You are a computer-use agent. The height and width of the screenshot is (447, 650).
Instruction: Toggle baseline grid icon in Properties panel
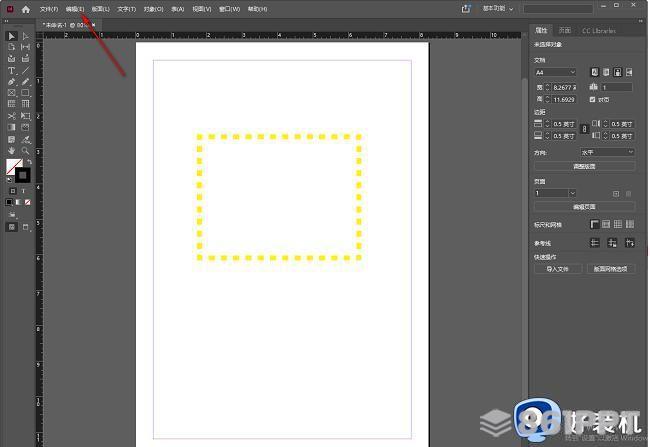[606, 224]
